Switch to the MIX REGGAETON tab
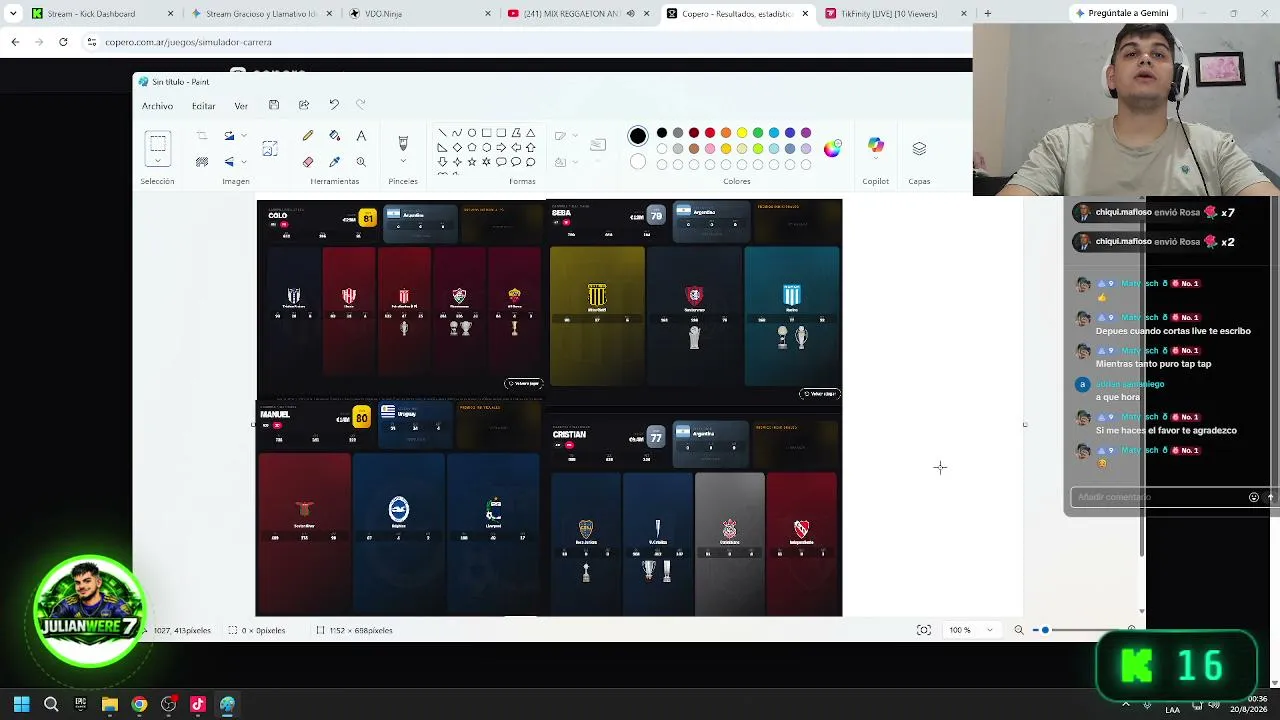 (578, 13)
